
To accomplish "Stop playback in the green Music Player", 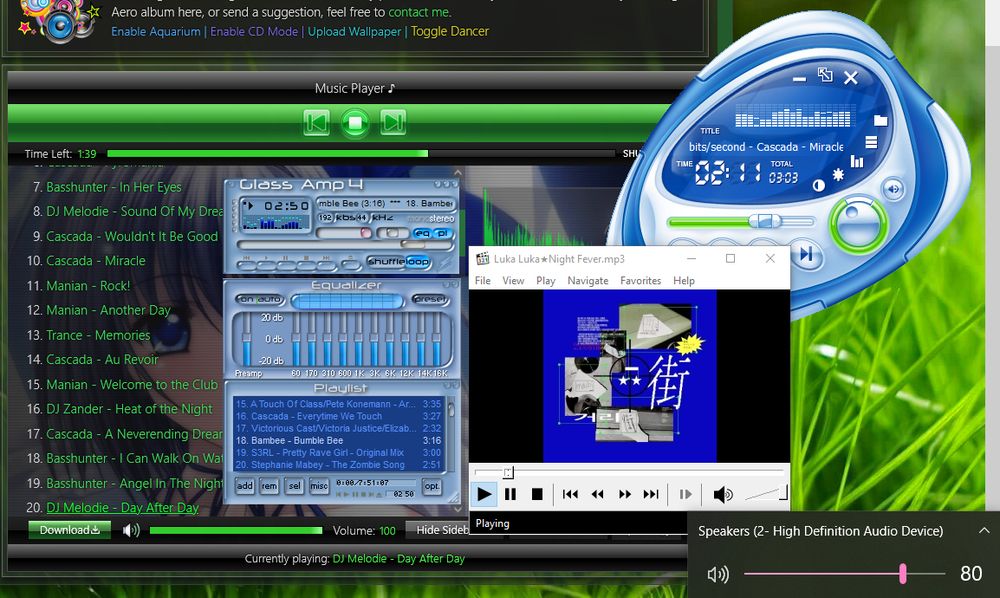I will 355,122.
